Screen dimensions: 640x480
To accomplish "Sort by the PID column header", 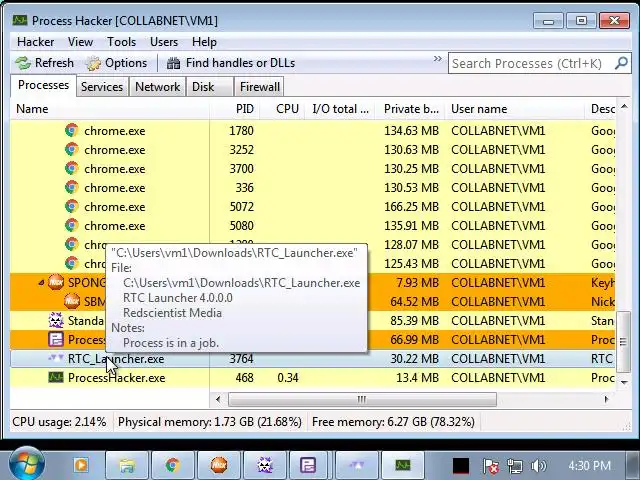I will [x=235, y=109].
